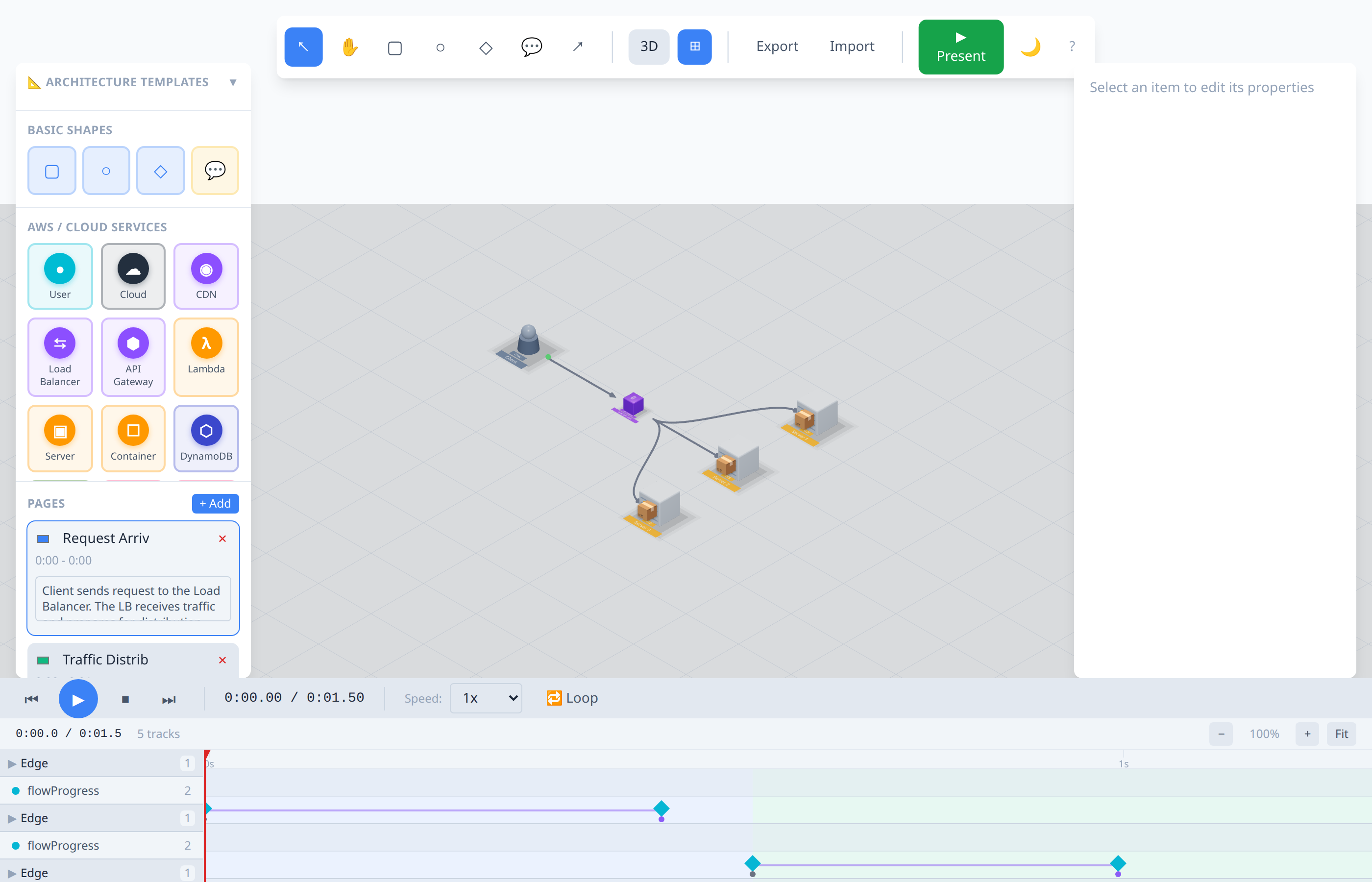Skip to next keyframe
The image size is (1372, 882).
(x=169, y=699)
